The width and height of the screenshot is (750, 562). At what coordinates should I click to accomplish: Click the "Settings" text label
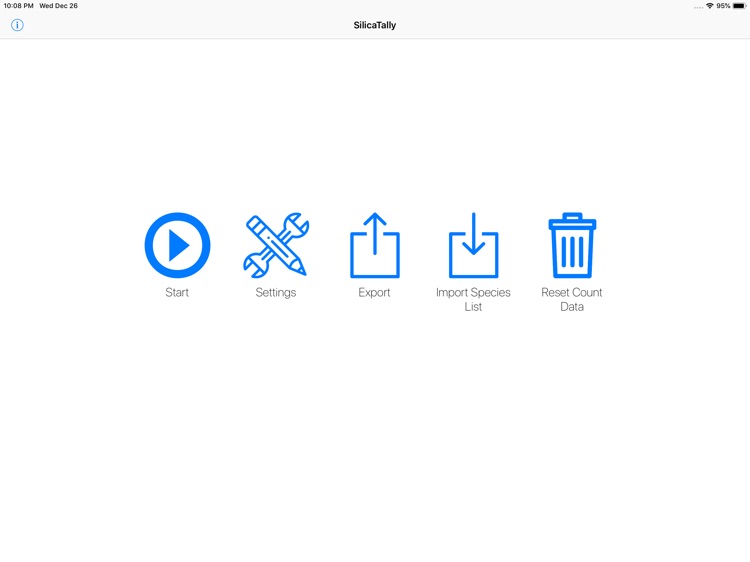pyautogui.click(x=276, y=293)
